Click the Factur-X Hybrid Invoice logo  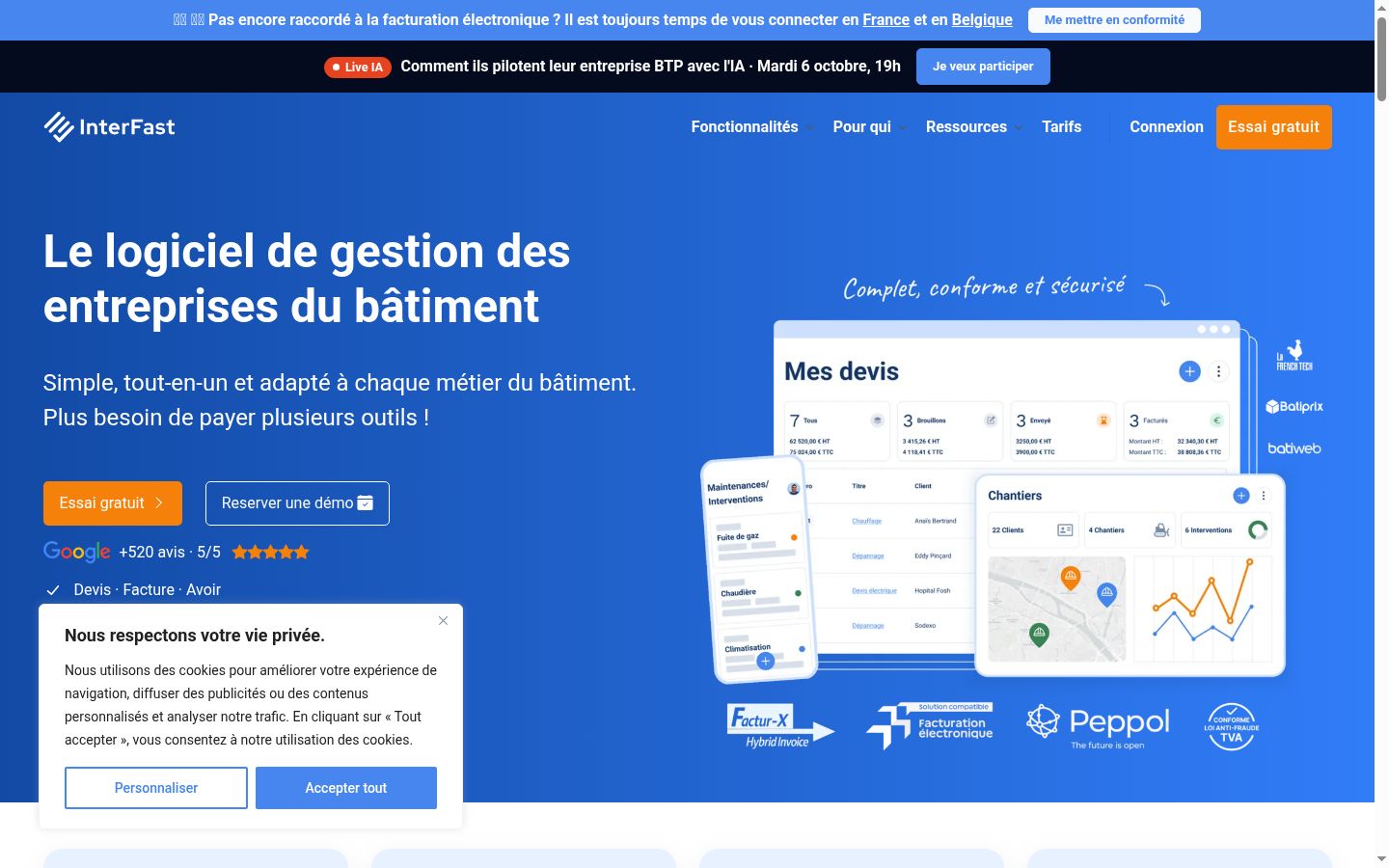pyautogui.click(x=779, y=726)
